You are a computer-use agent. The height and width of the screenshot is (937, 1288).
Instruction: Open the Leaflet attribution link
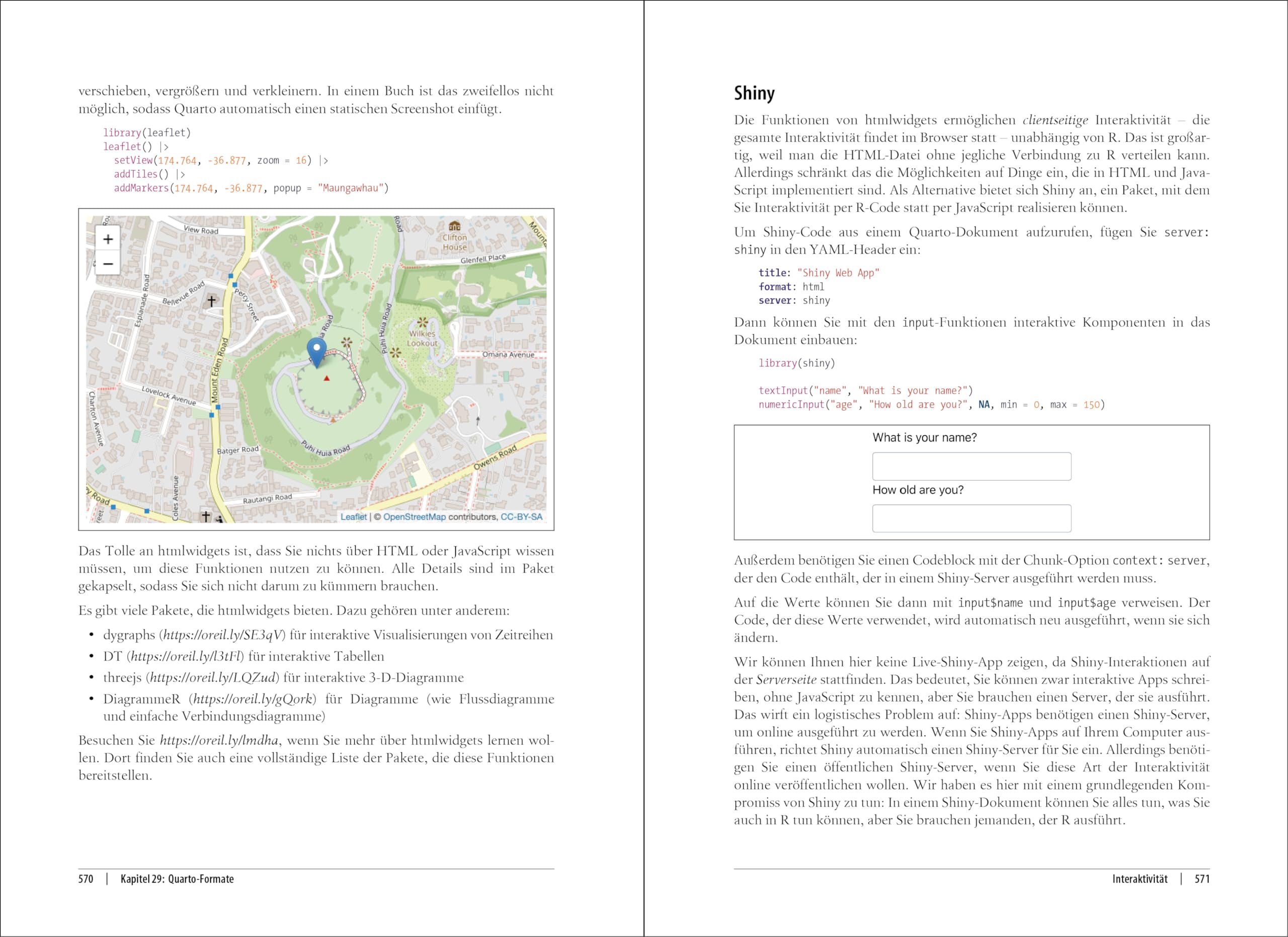point(354,517)
